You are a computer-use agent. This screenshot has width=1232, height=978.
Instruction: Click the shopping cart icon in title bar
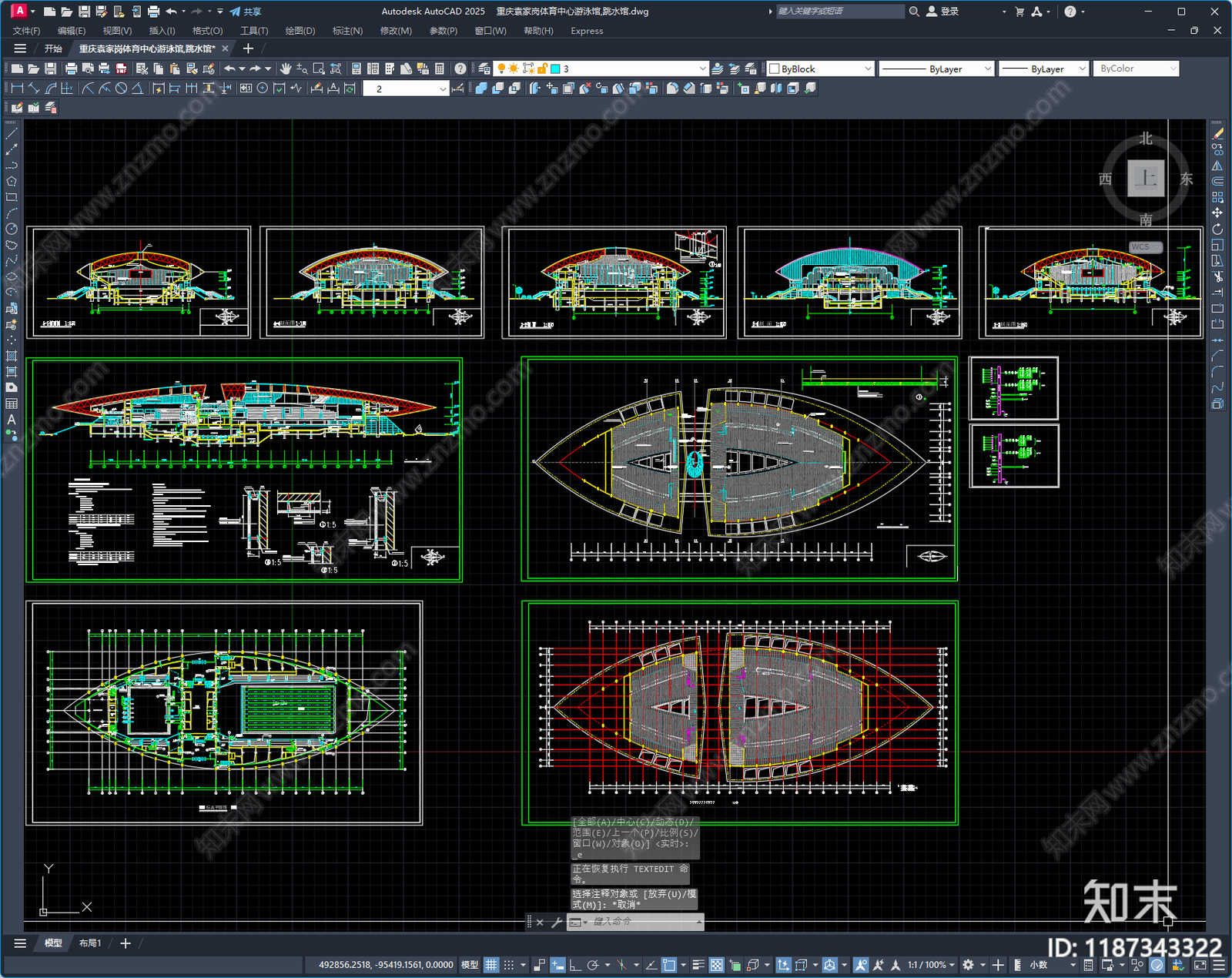[x=1019, y=12]
